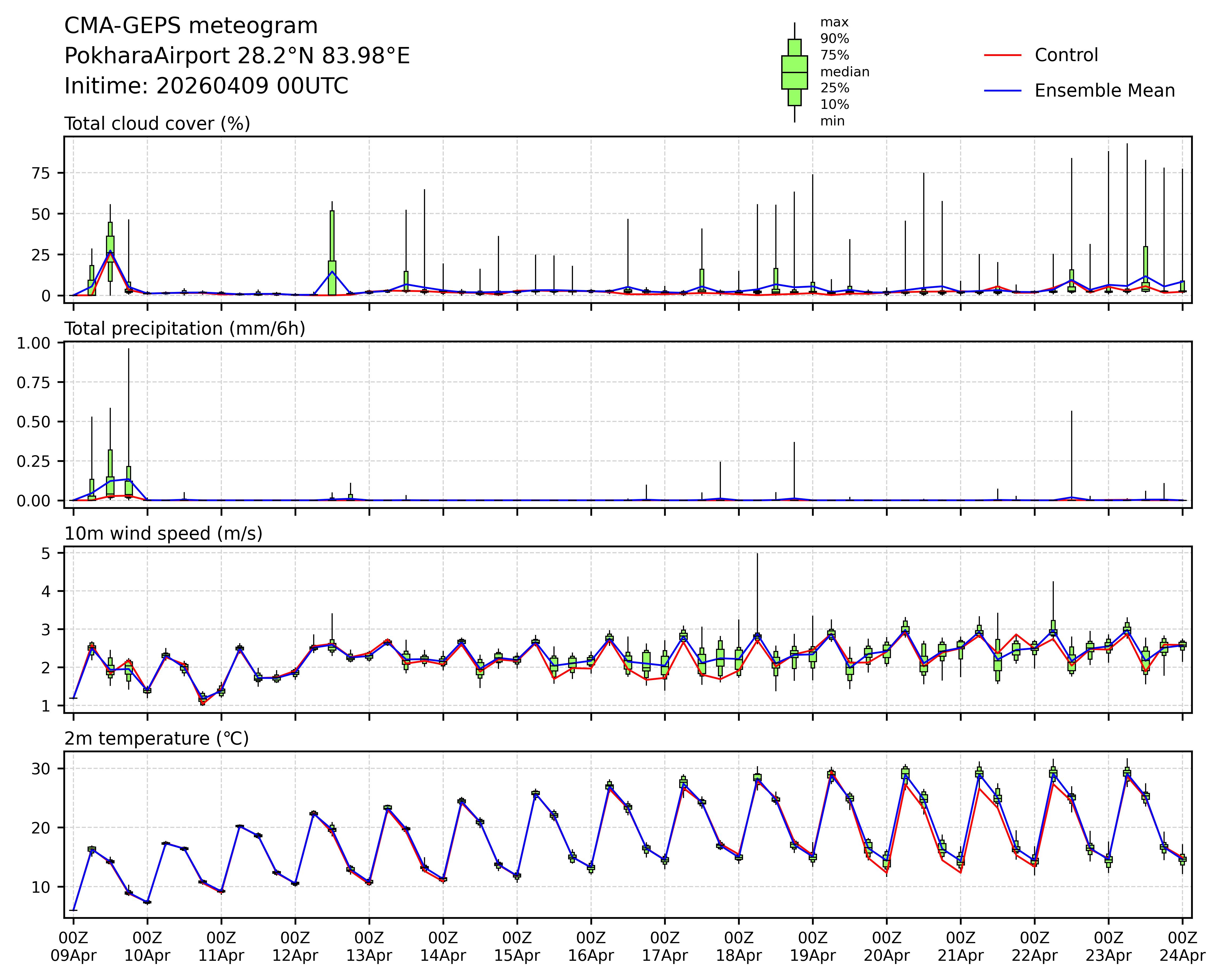Screen dimensions: 1222x980
Task: Click the '00Z 20Apr' axis tick label
Action: click(x=886, y=947)
